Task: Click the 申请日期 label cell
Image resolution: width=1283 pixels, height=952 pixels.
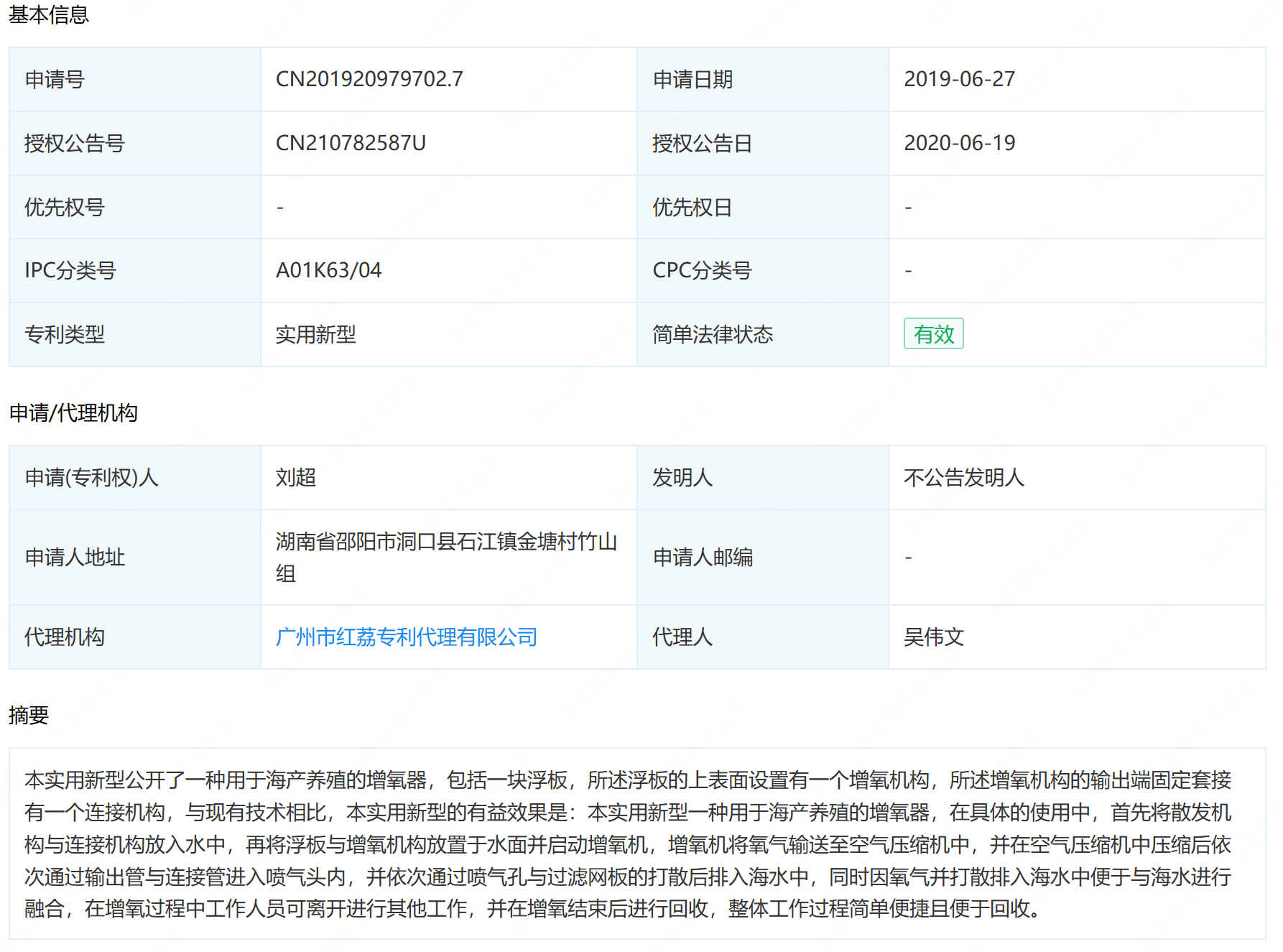Action: (x=763, y=79)
